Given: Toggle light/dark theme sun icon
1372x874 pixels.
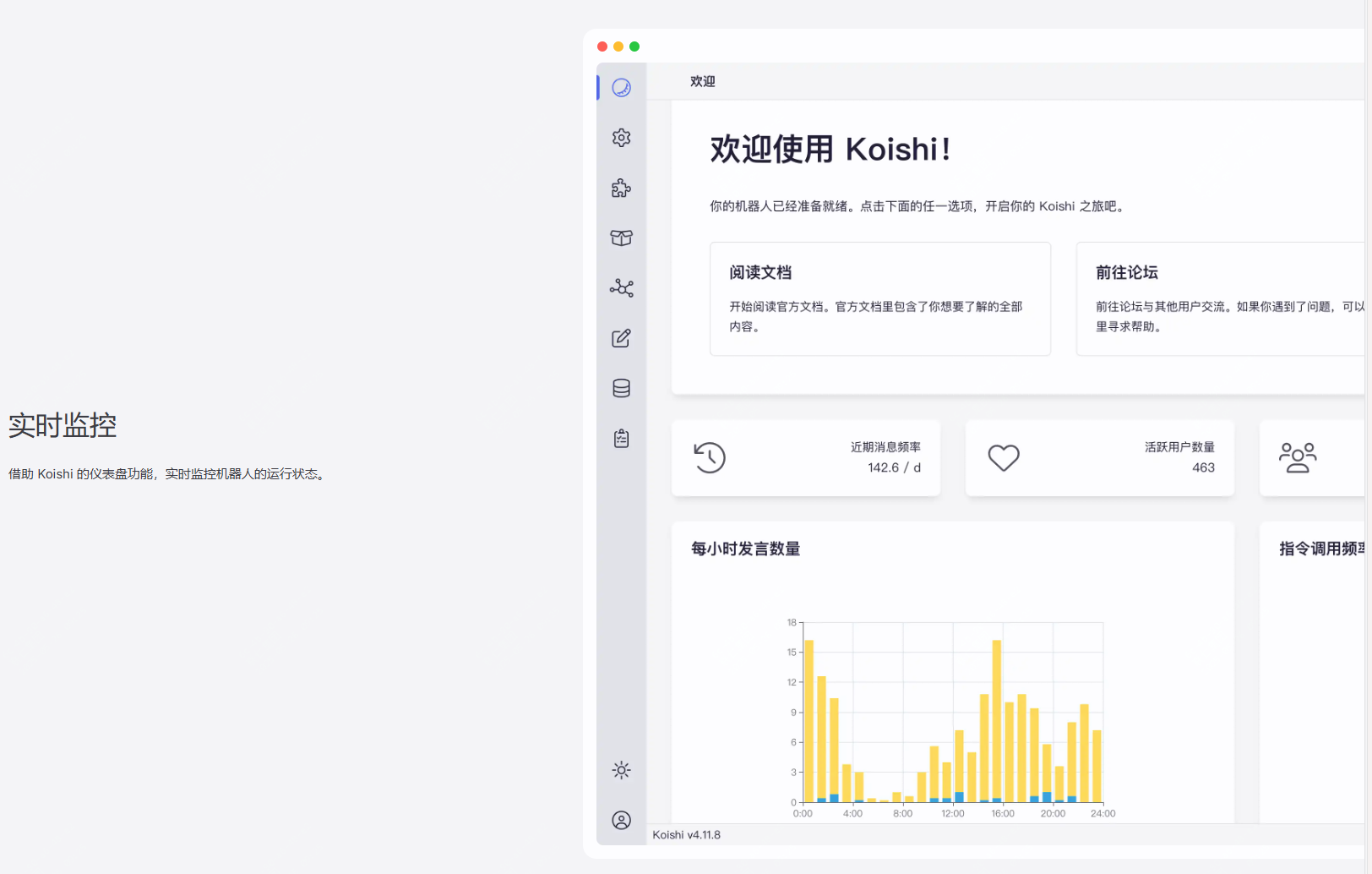Looking at the screenshot, I should [621, 770].
